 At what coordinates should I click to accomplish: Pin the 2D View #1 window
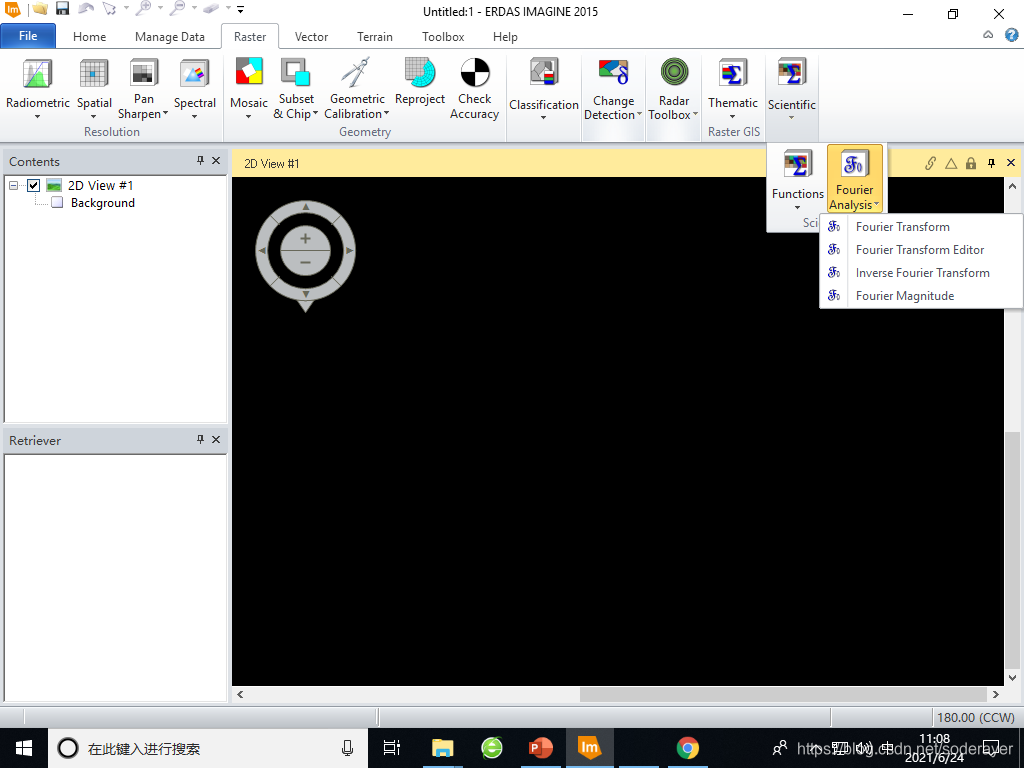click(991, 163)
